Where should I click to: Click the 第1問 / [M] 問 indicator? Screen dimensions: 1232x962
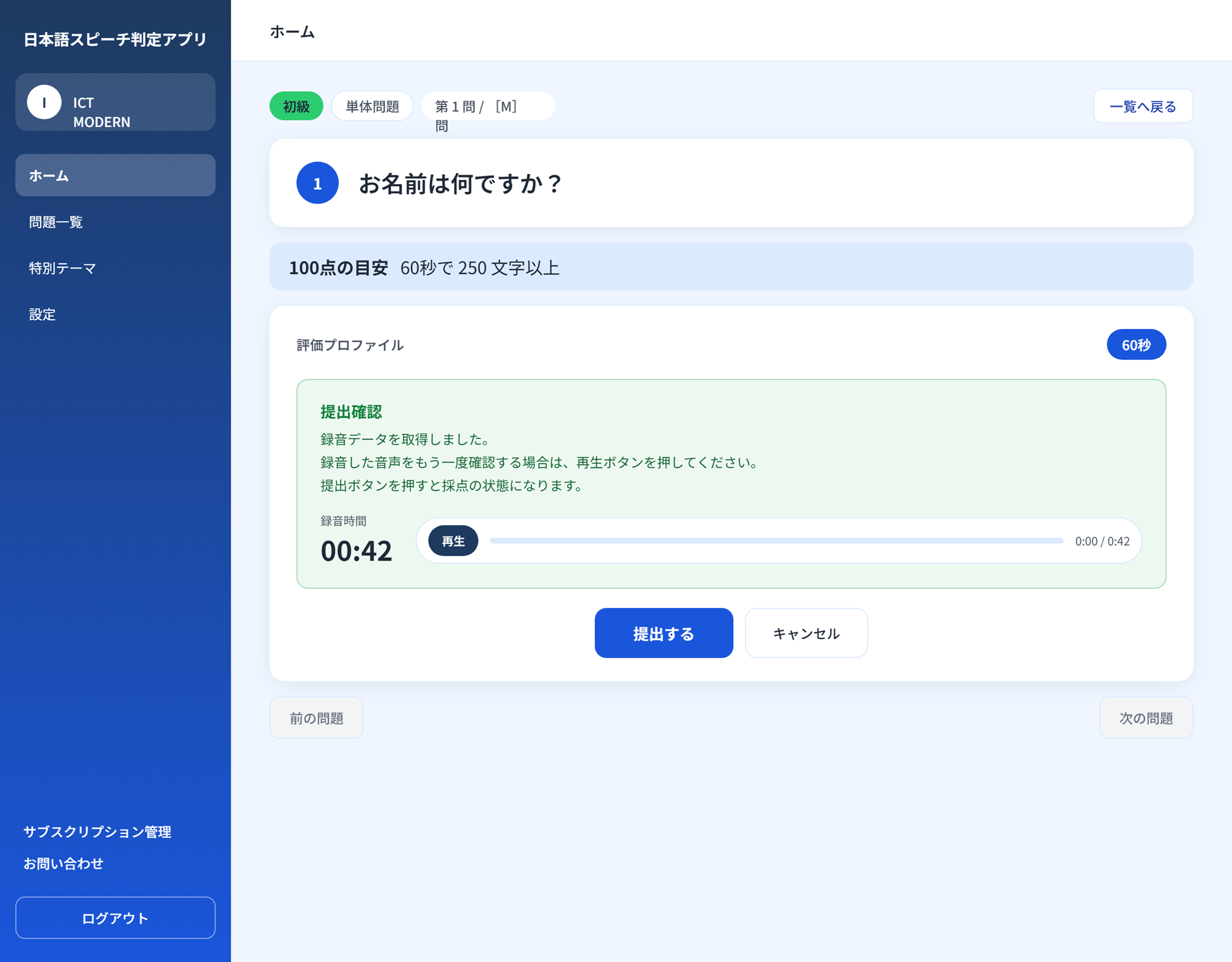point(488,107)
